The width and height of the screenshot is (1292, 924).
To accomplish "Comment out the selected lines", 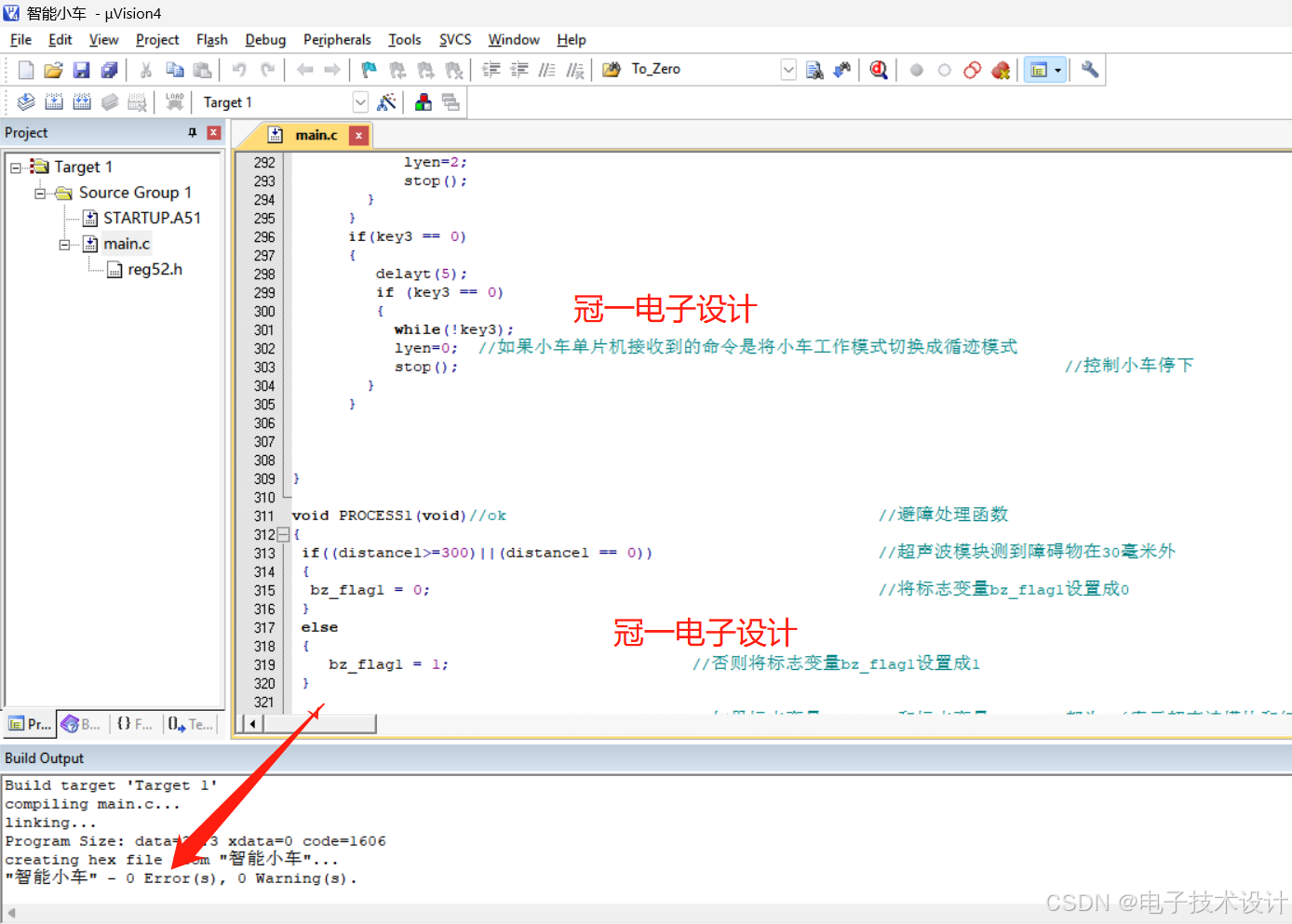I will 547,70.
